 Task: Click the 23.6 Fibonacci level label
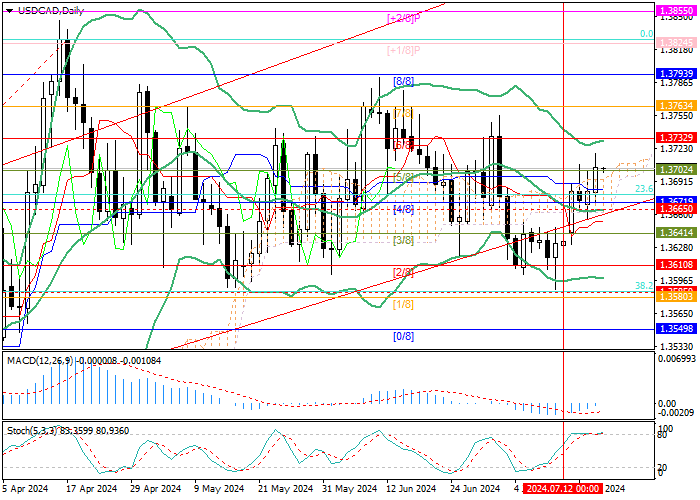pos(644,188)
